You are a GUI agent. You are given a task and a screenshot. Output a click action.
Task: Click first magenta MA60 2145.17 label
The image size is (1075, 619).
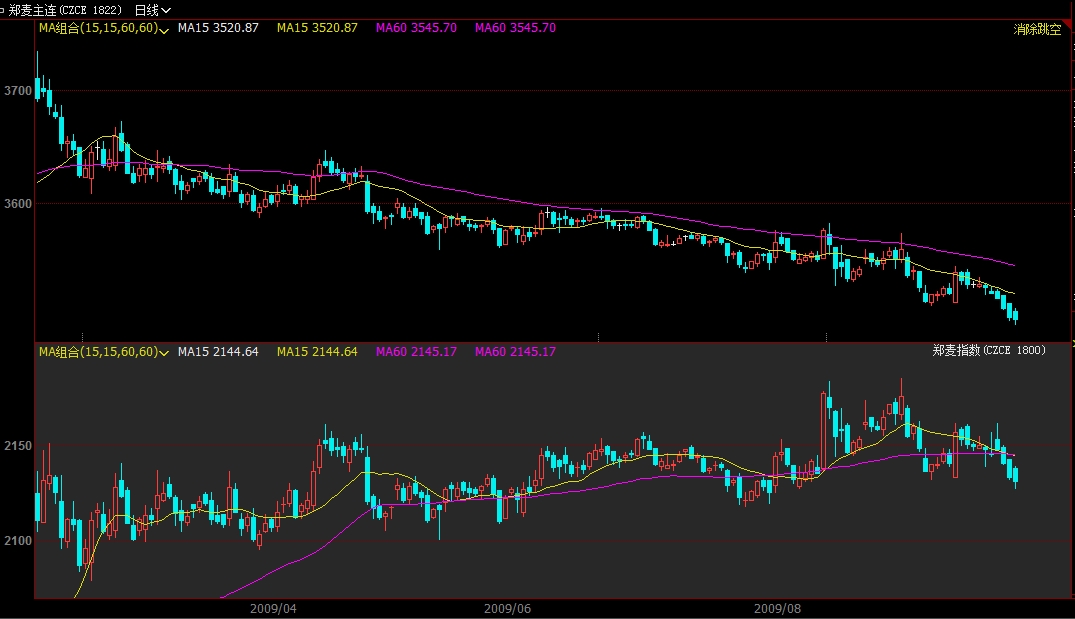[x=416, y=352]
